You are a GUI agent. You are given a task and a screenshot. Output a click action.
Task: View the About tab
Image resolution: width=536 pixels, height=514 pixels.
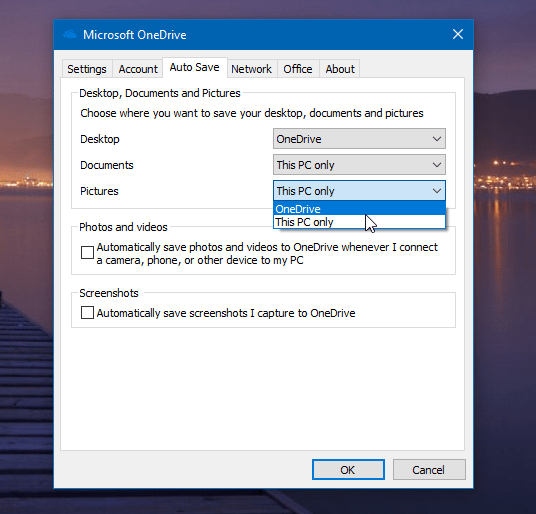pos(340,69)
